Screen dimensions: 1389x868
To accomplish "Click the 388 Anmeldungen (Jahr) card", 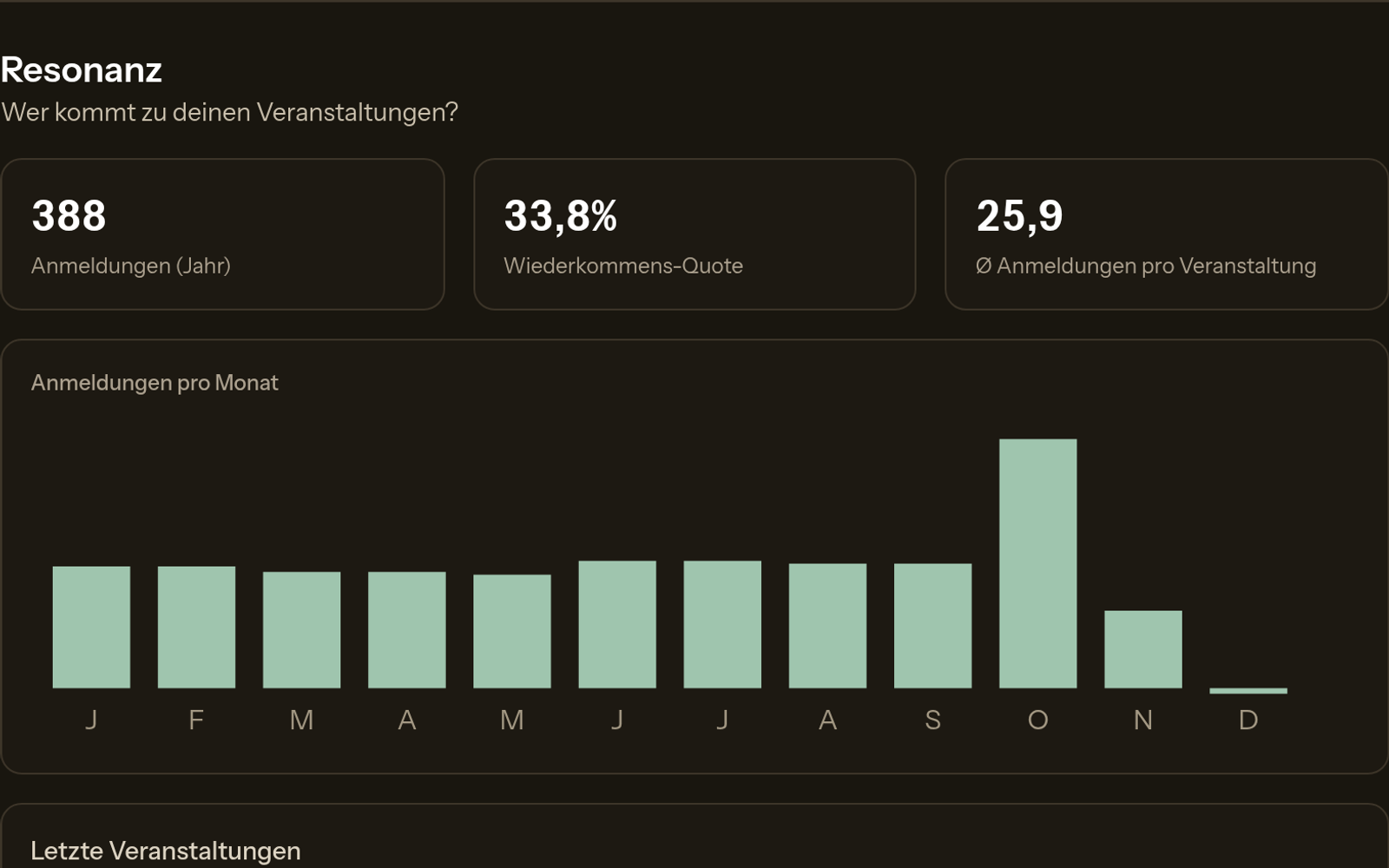I will coord(222,234).
